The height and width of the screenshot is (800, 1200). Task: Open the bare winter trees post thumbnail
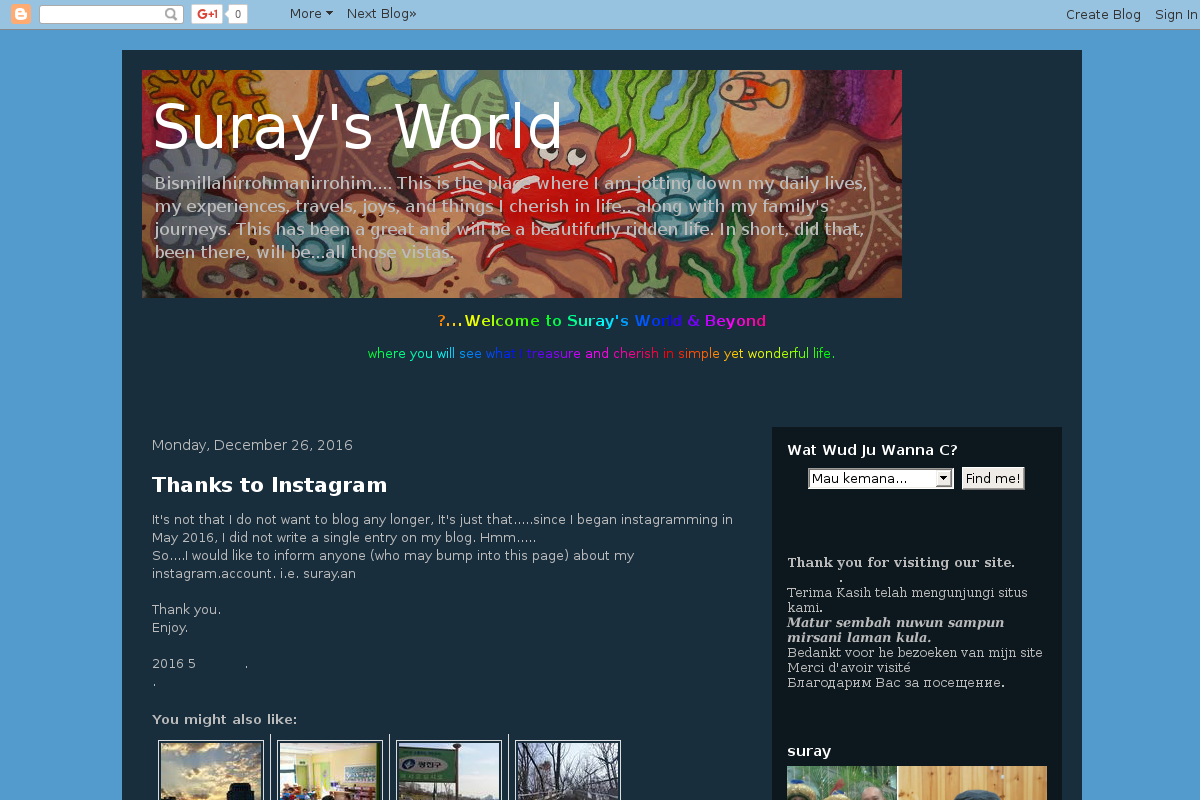(x=568, y=771)
